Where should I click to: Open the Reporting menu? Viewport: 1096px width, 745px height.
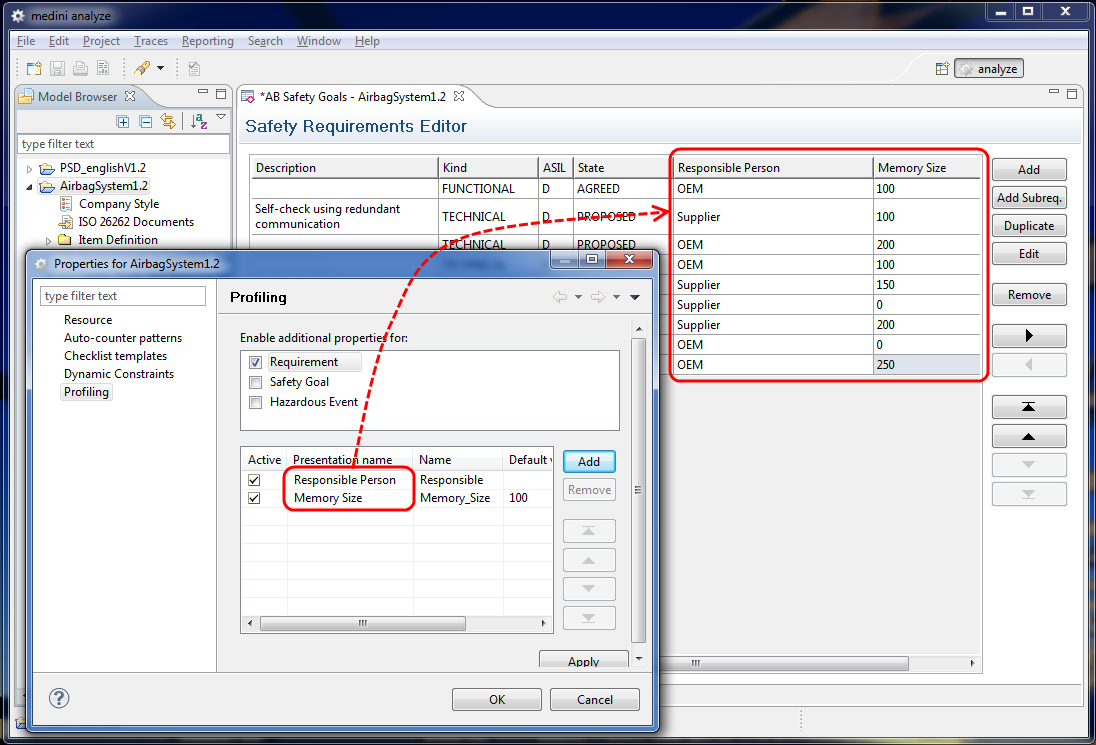[x=207, y=41]
